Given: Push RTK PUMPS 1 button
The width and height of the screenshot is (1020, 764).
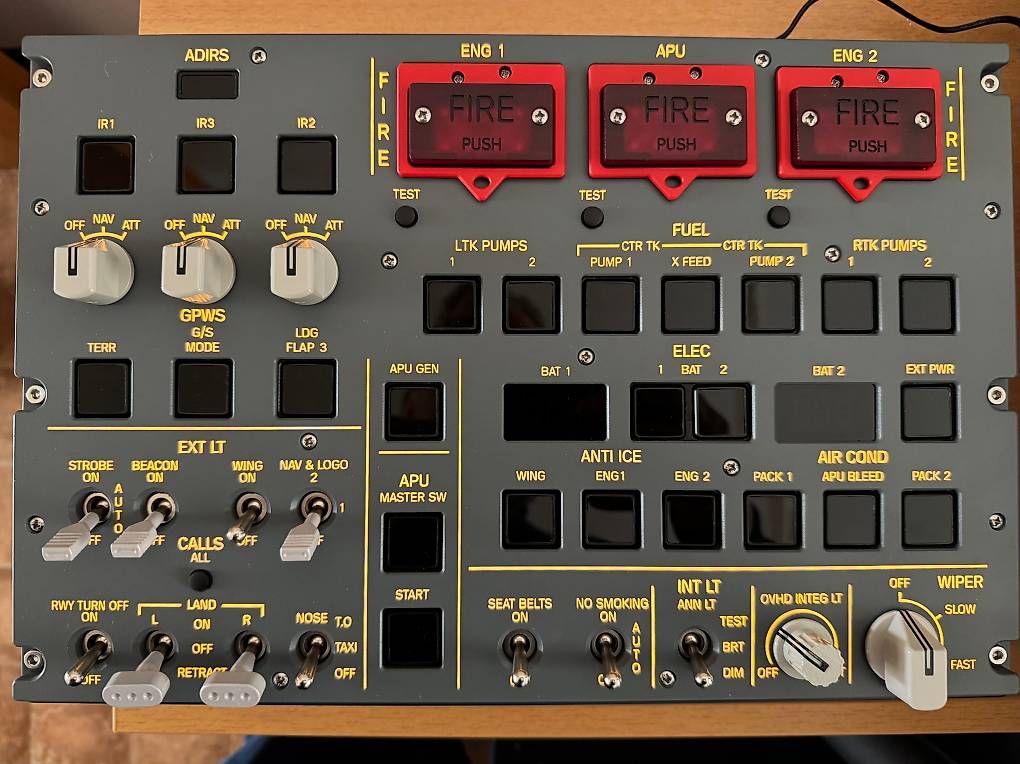Looking at the screenshot, I should coord(850,305).
